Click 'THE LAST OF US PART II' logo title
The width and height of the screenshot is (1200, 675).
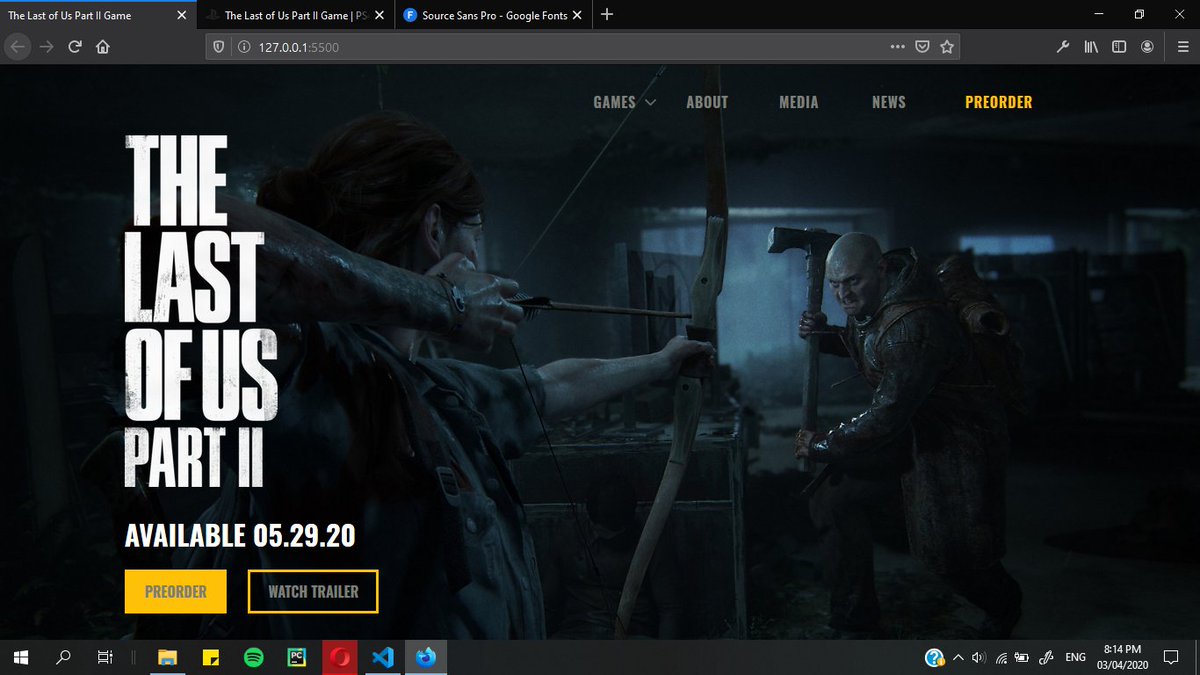200,313
